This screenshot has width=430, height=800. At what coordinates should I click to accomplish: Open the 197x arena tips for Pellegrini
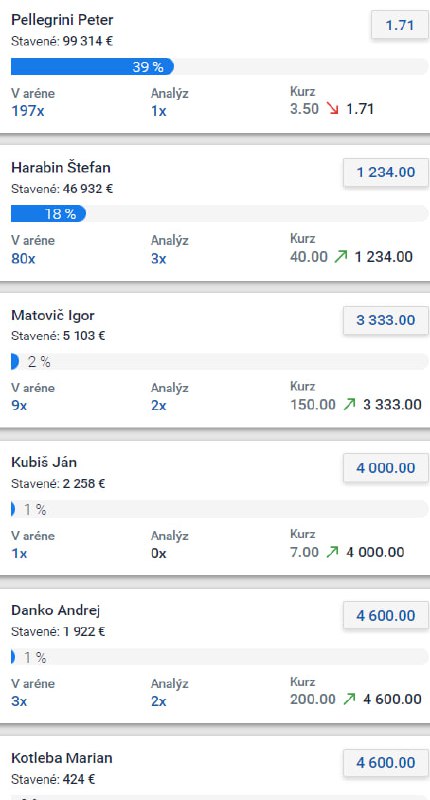[28, 111]
